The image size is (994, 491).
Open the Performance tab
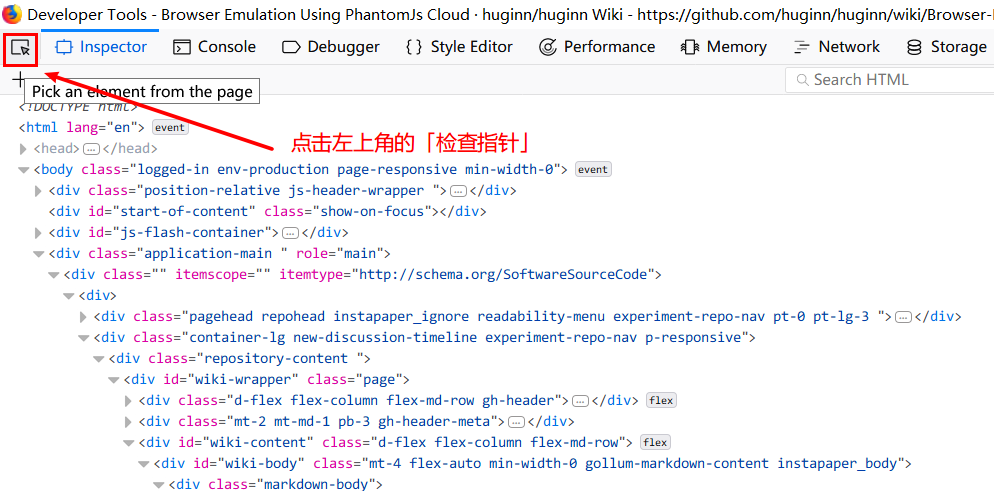pos(597,47)
